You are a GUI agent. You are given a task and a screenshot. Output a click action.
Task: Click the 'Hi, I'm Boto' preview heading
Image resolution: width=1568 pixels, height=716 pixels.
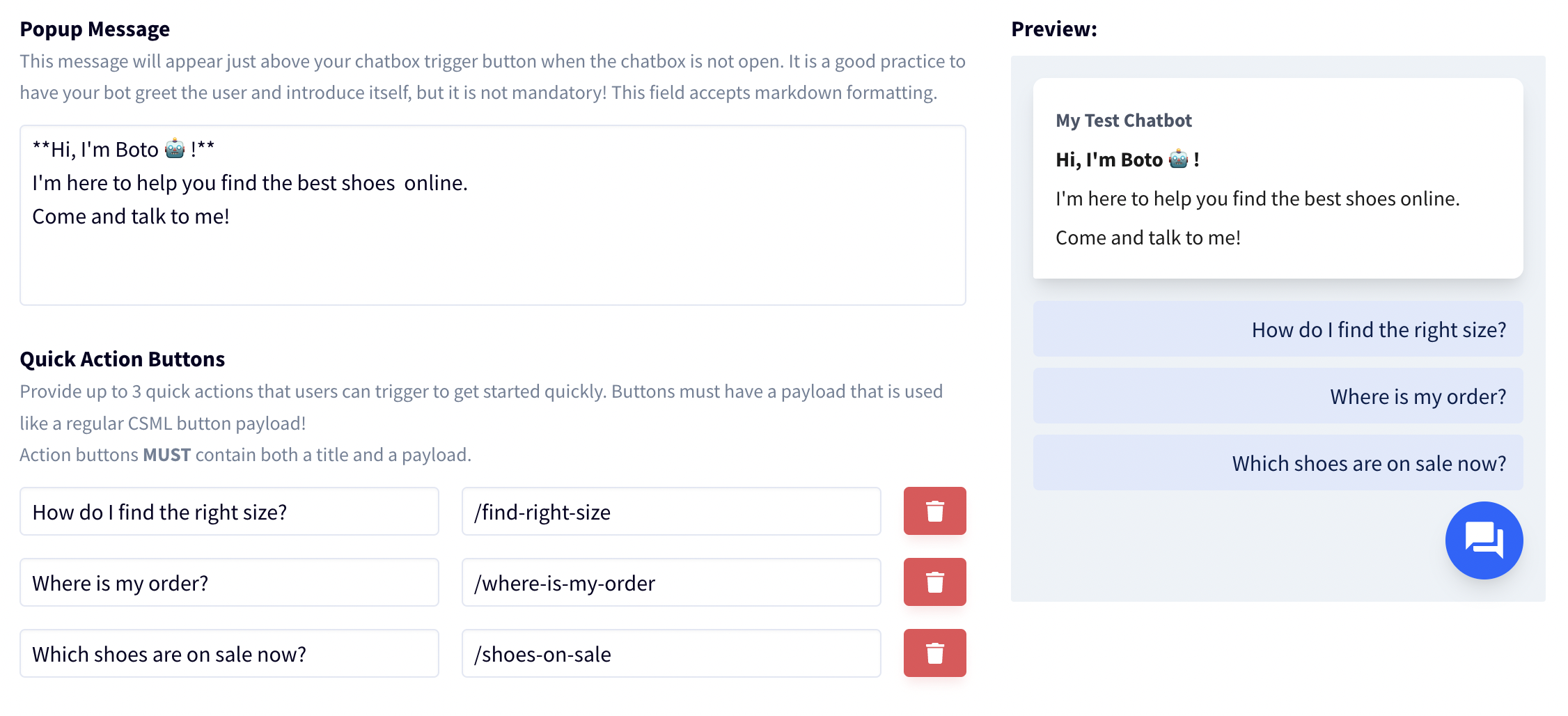[1127, 159]
